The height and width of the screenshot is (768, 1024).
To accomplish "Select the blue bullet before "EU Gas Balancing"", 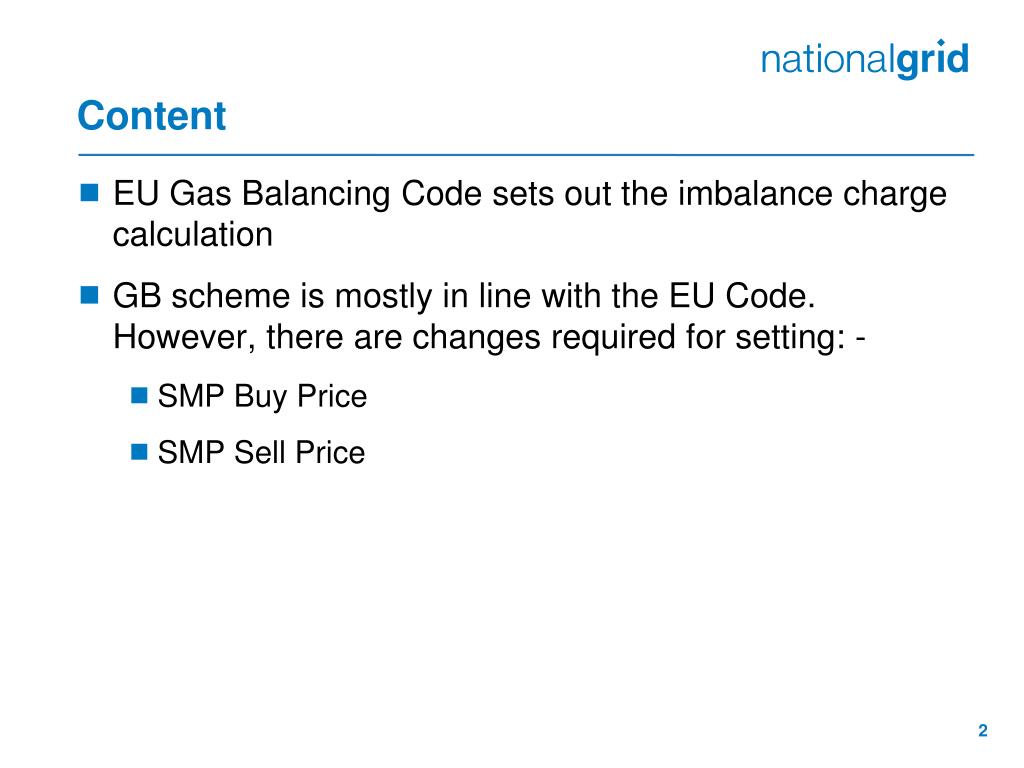I will (x=89, y=193).
